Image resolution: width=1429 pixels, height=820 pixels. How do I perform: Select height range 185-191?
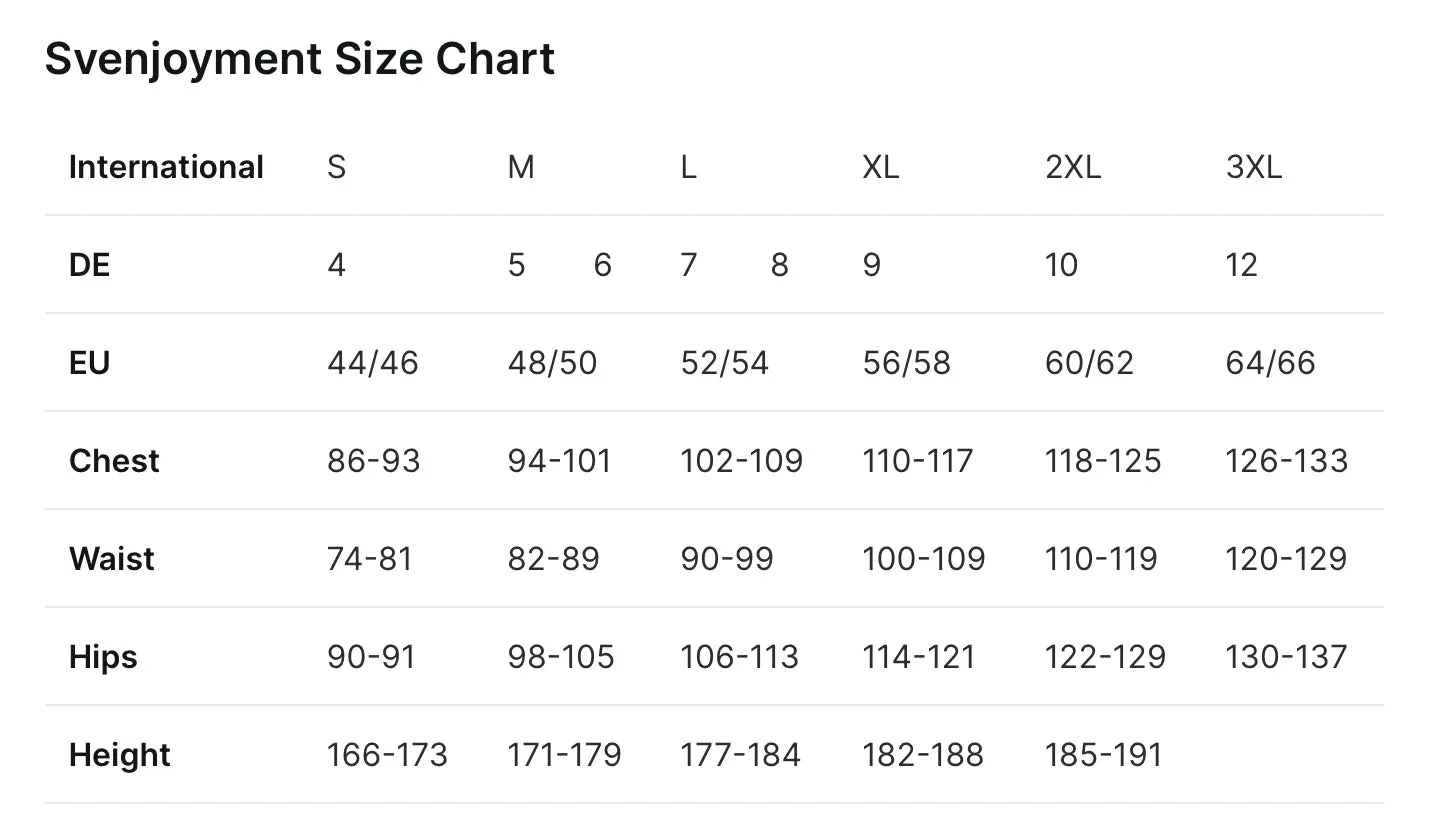(x=1103, y=755)
